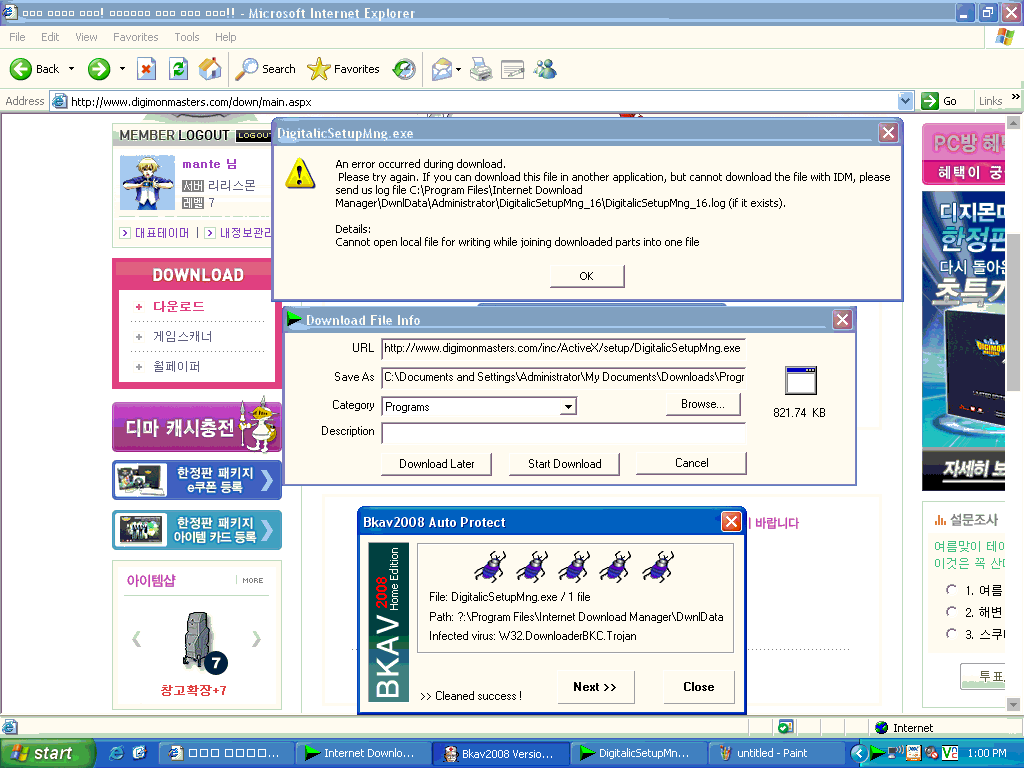Image resolution: width=1024 pixels, height=768 pixels.
Task: Open Back button history dropdown arrow
Action: [x=72, y=69]
